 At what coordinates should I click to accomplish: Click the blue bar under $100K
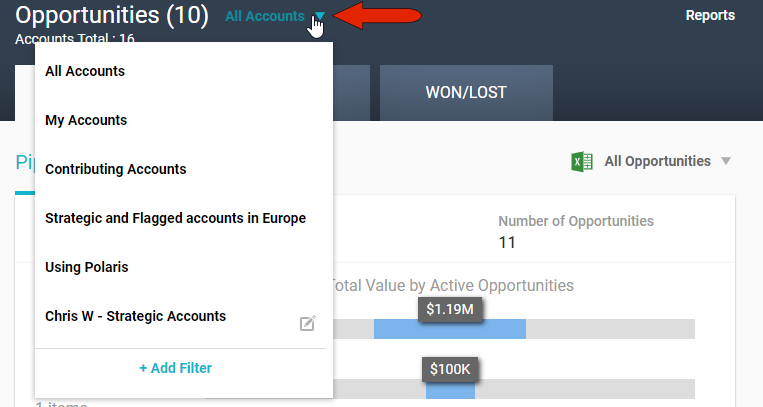click(x=450, y=389)
